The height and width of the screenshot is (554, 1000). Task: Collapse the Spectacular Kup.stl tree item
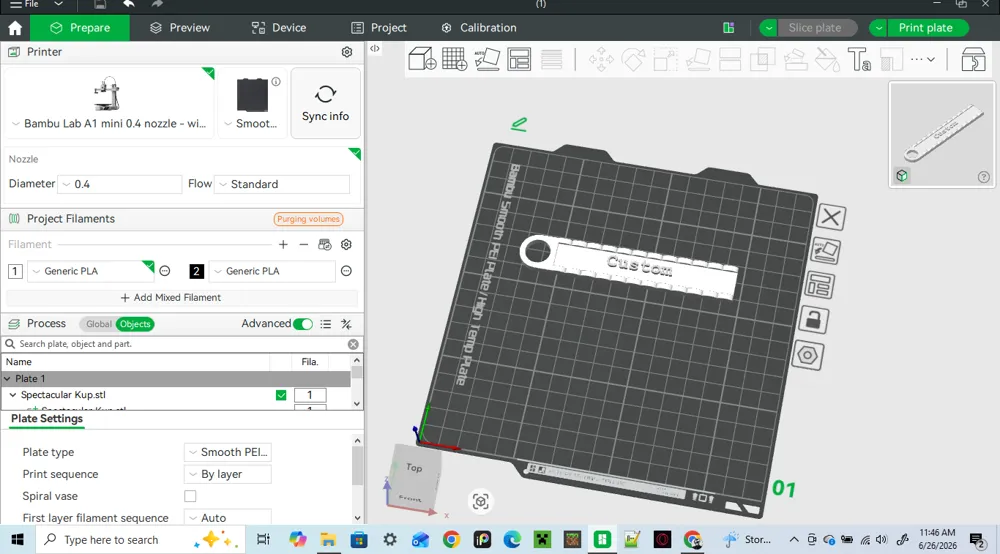pos(13,395)
